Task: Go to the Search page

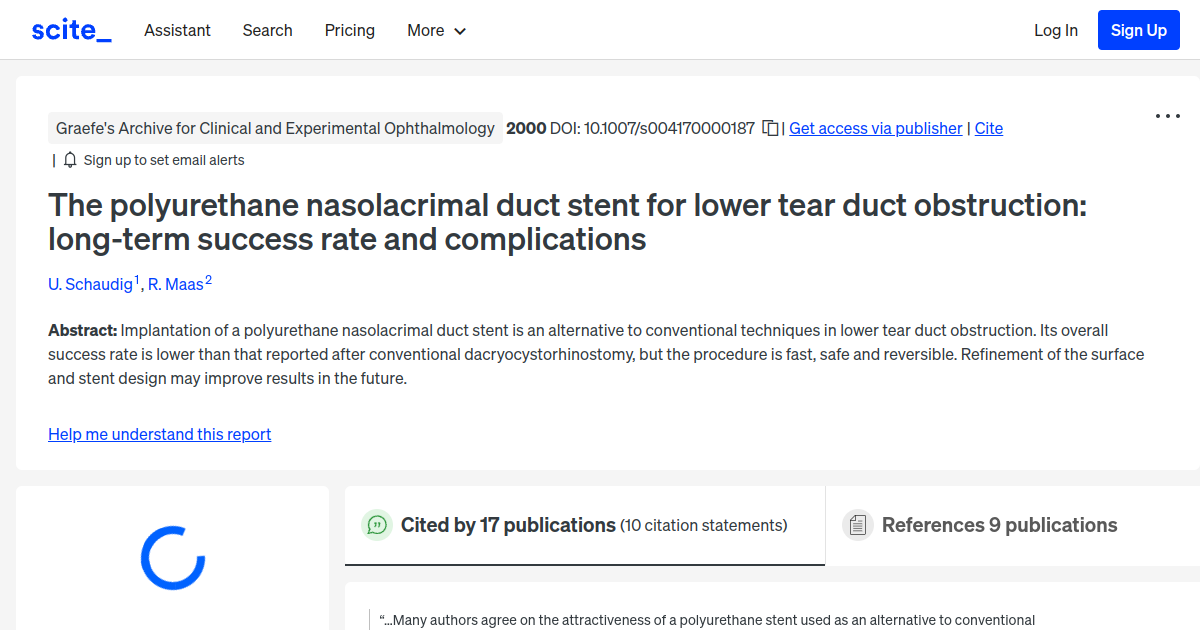Action: [x=267, y=31]
